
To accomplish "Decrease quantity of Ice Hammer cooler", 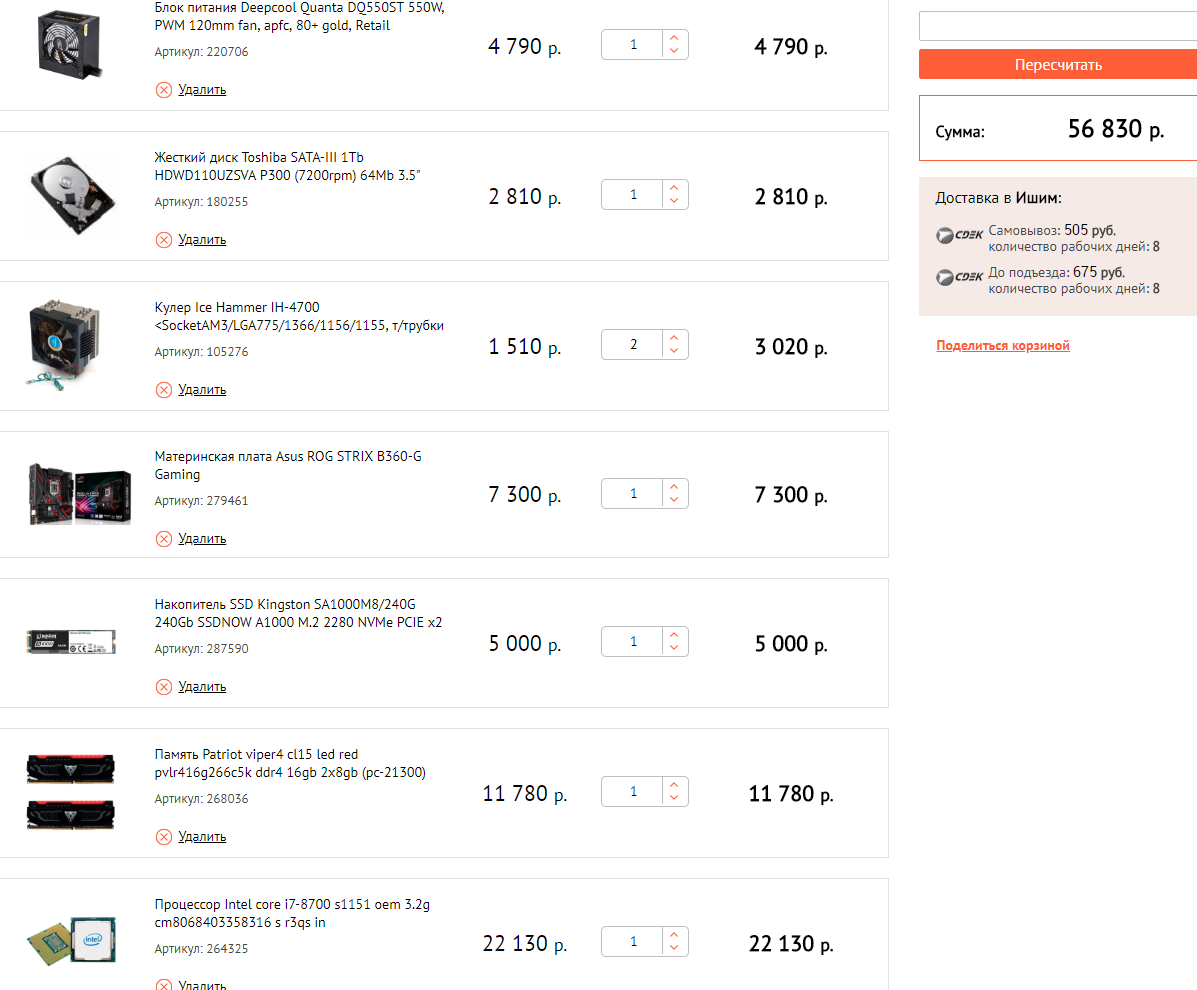I will (x=674, y=352).
